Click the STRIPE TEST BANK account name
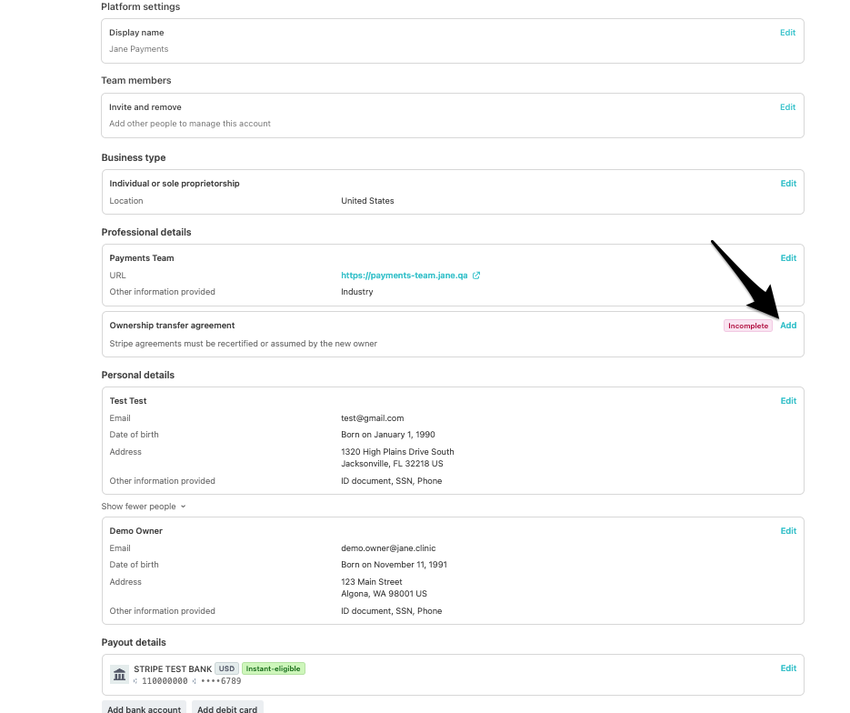The height and width of the screenshot is (713, 850). click(x=173, y=669)
